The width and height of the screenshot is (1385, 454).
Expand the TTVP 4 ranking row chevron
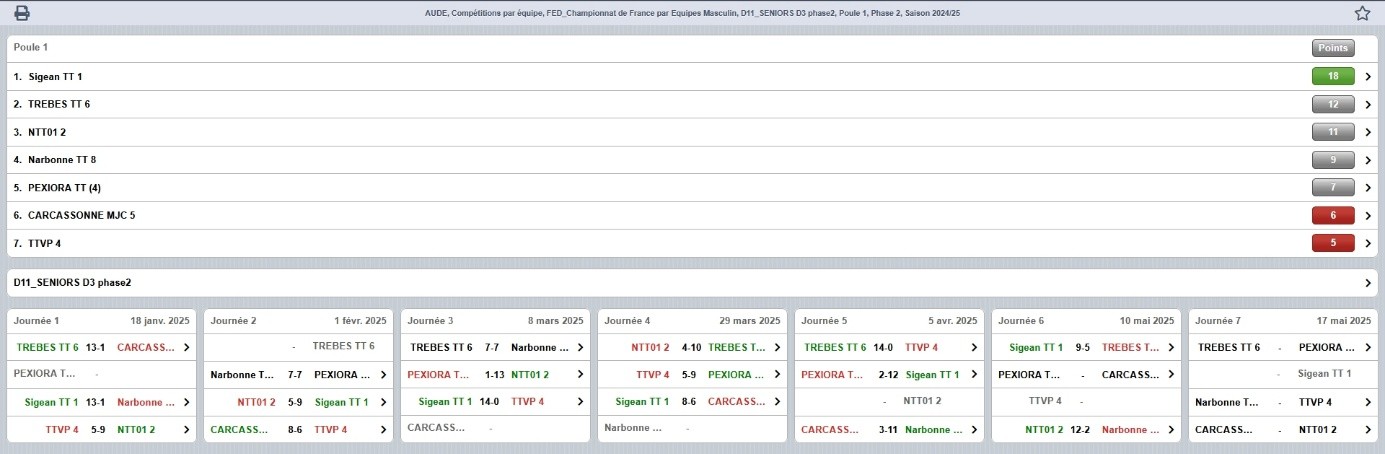tap(1368, 243)
